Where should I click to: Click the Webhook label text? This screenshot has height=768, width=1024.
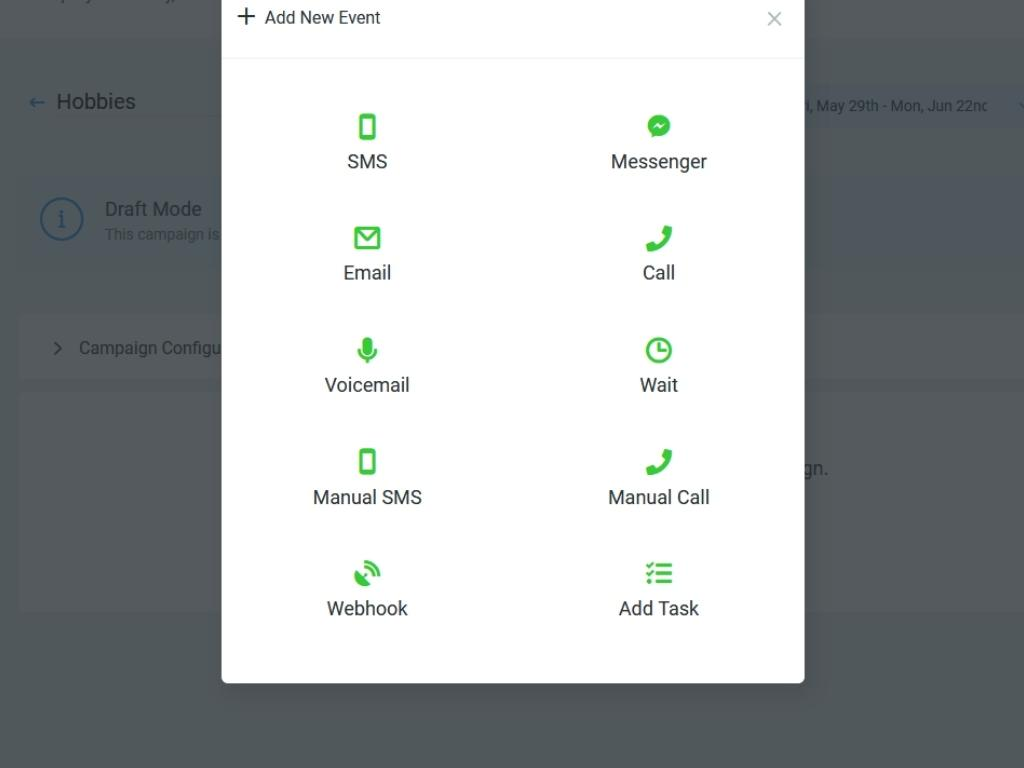pos(367,609)
